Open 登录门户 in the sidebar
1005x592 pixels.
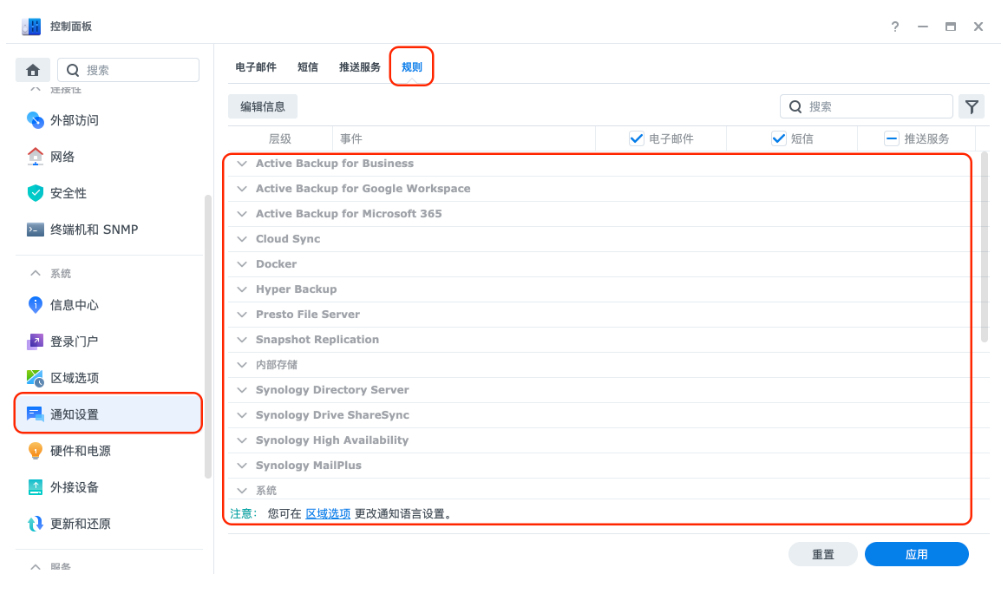tap(74, 341)
